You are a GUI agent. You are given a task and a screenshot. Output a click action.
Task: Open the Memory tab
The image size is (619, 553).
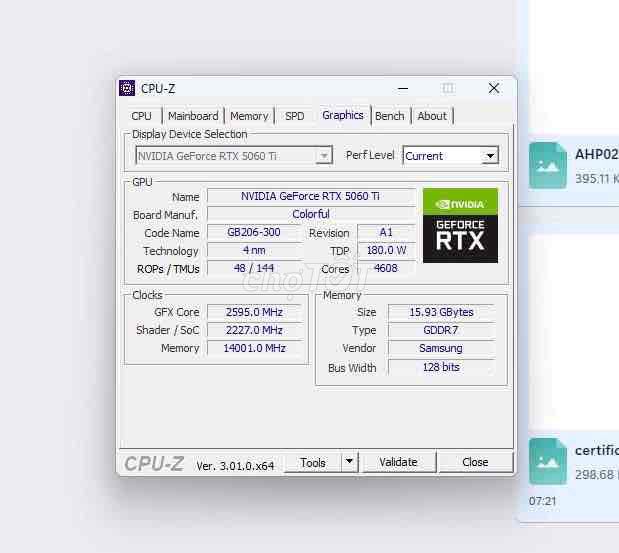pos(249,116)
